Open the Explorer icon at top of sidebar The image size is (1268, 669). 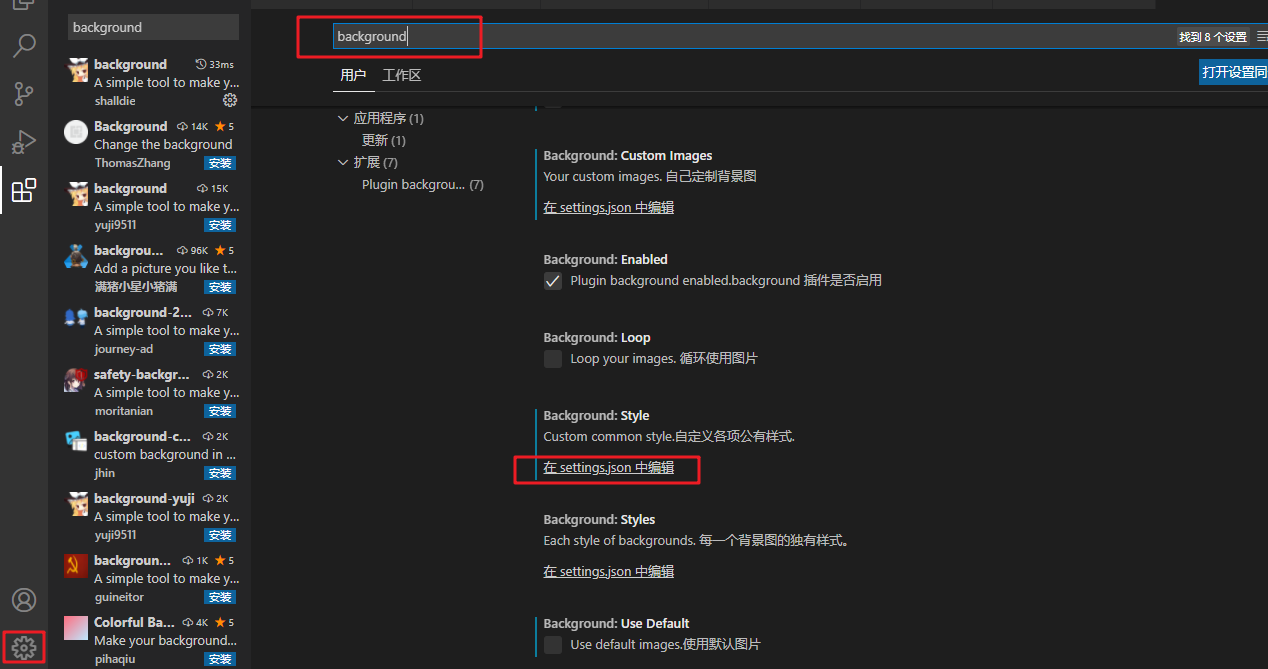pos(24,5)
